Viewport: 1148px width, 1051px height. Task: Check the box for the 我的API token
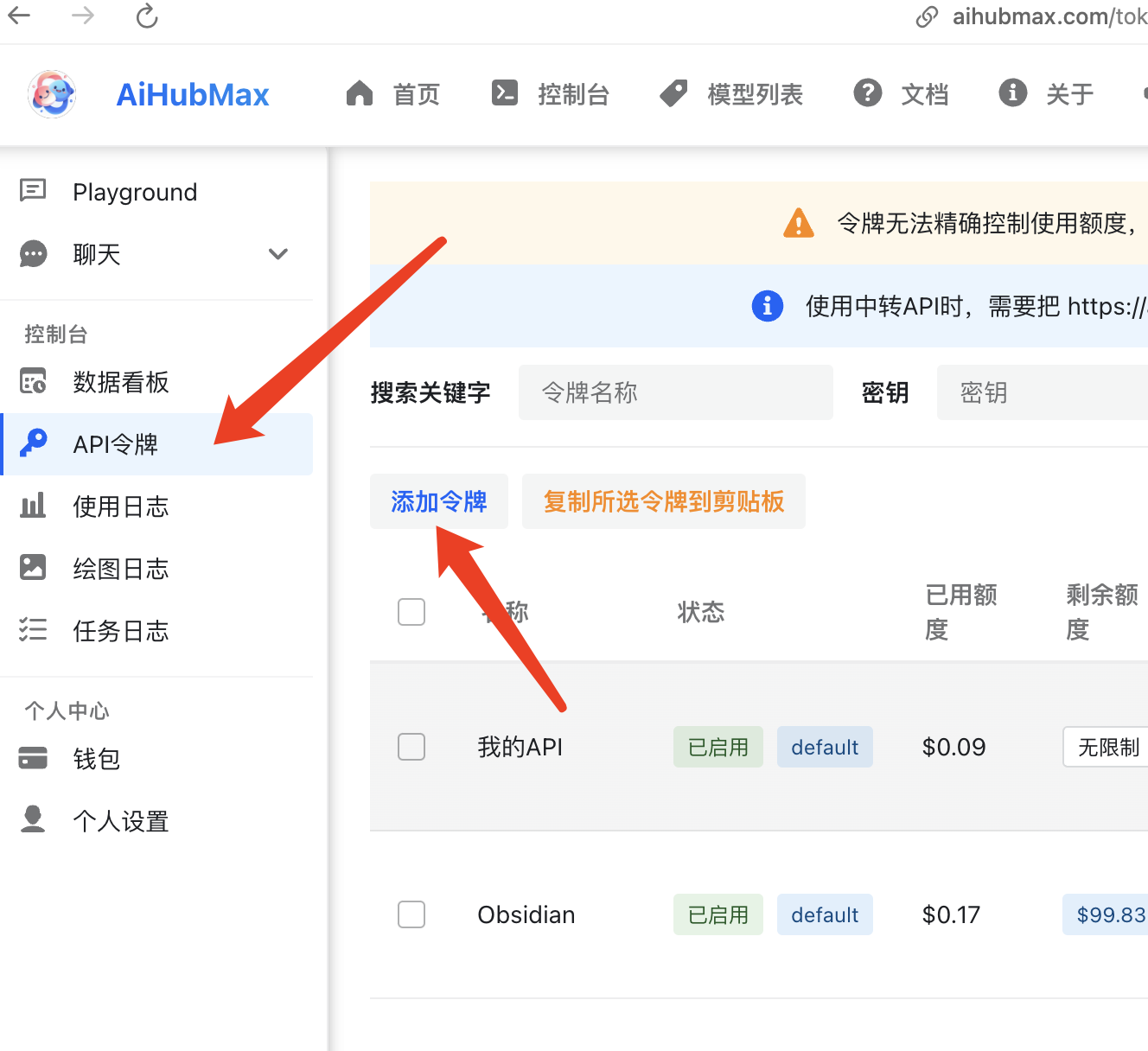(x=411, y=747)
